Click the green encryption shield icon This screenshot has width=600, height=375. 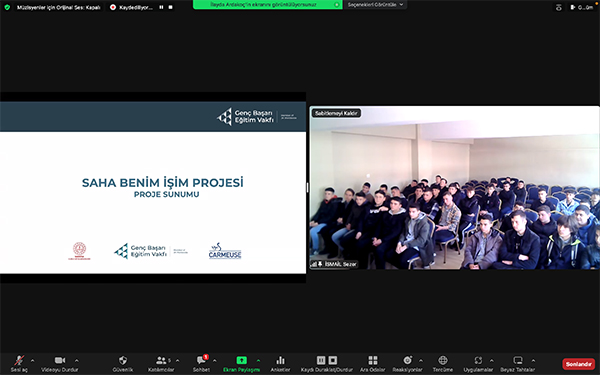[x=7, y=7]
